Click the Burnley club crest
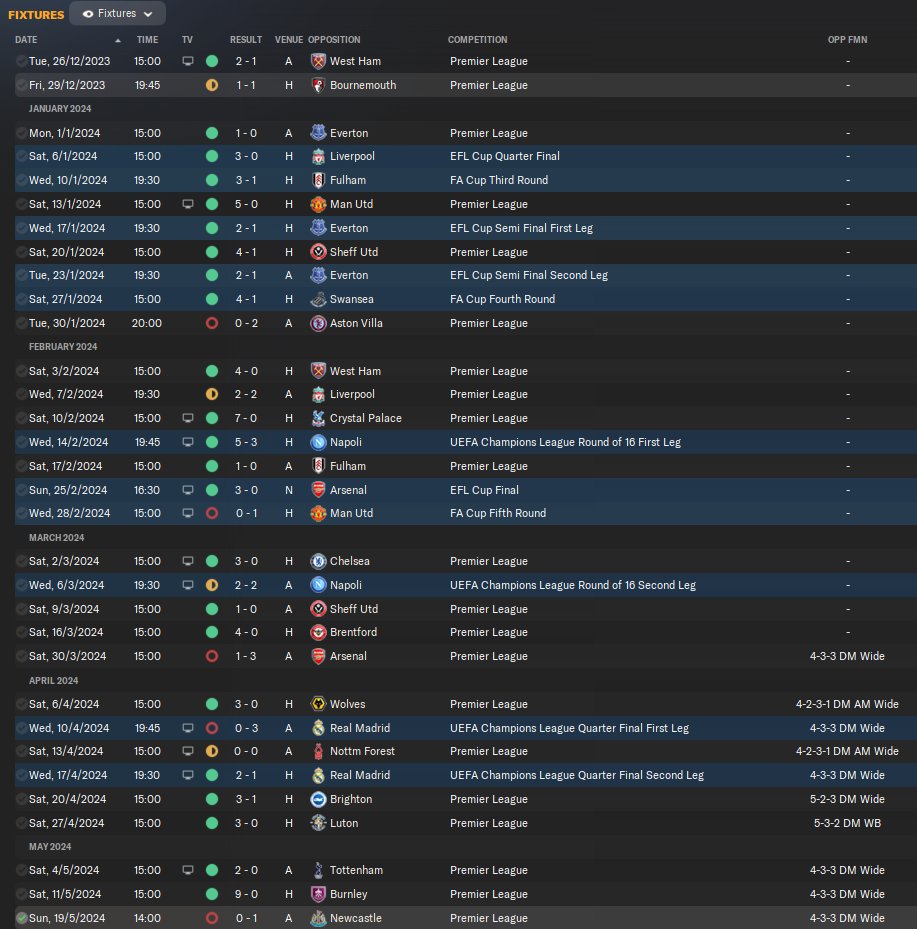The height and width of the screenshot is (929, 917). (x=318, y=894)
